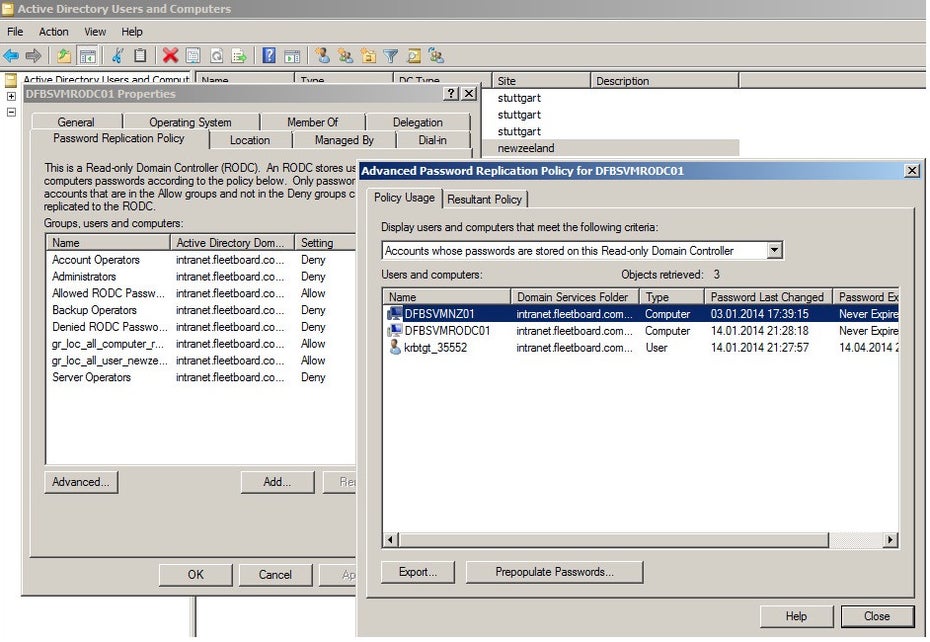
Task: Click the red X Delete icon
Action: tap(170, 56)
